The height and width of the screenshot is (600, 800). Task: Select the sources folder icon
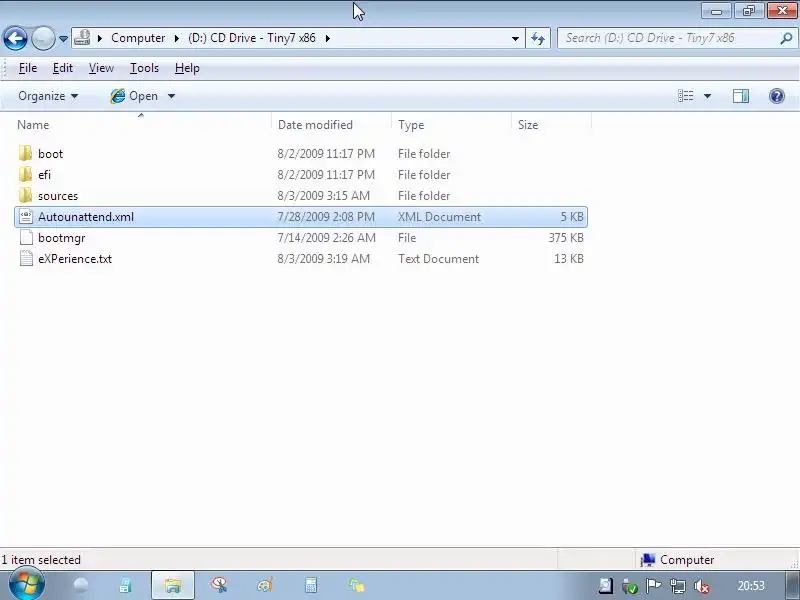pos(26,195)
